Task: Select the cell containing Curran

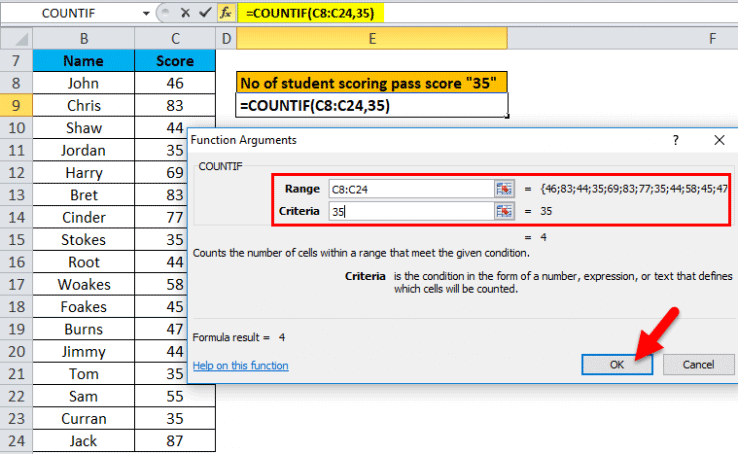Action: click(84, 418)
